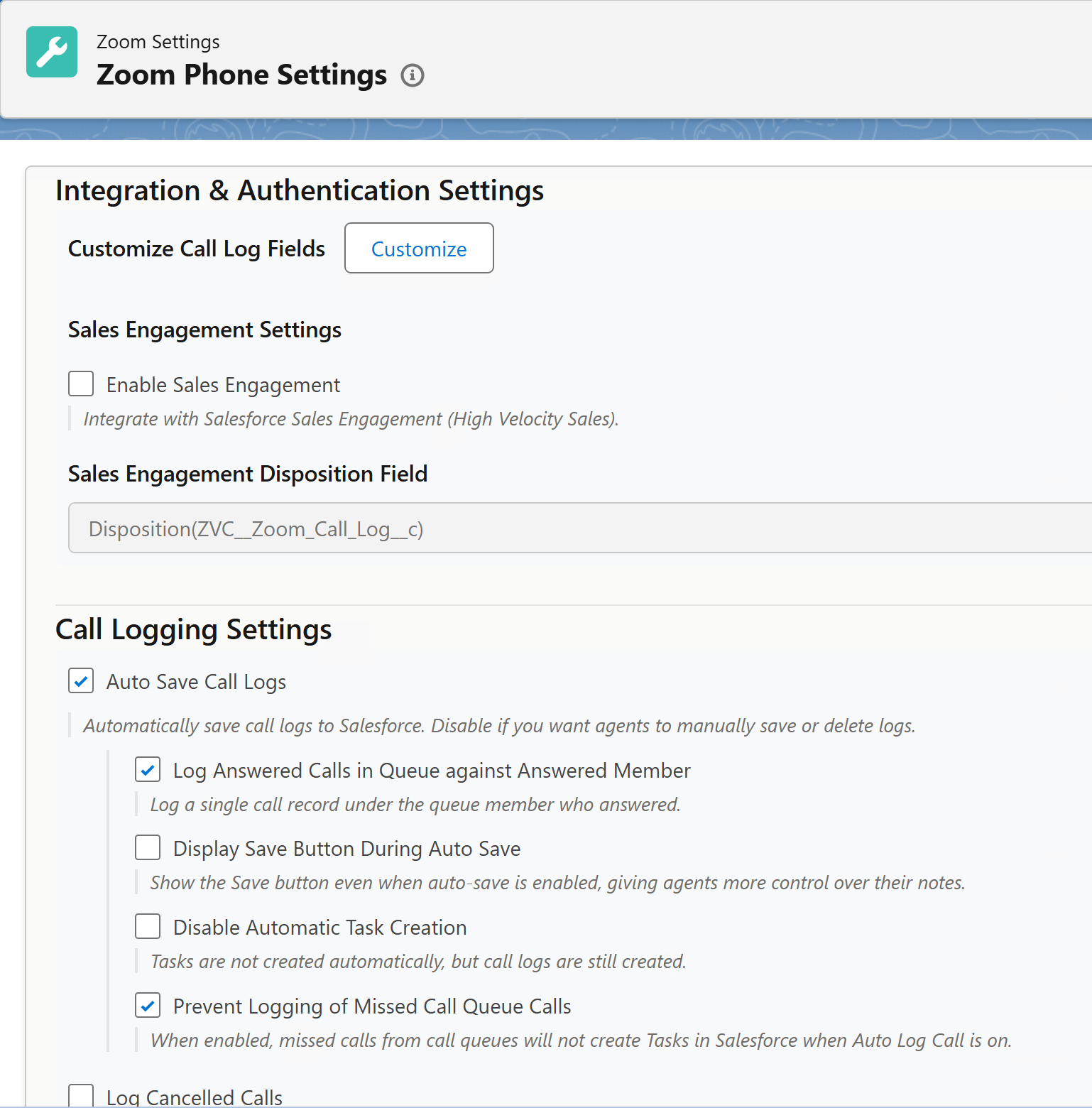Toggle Log Answered Calls in Queue checkbox
This screenshot has height=1108, width=1092.
coord(148,769)
